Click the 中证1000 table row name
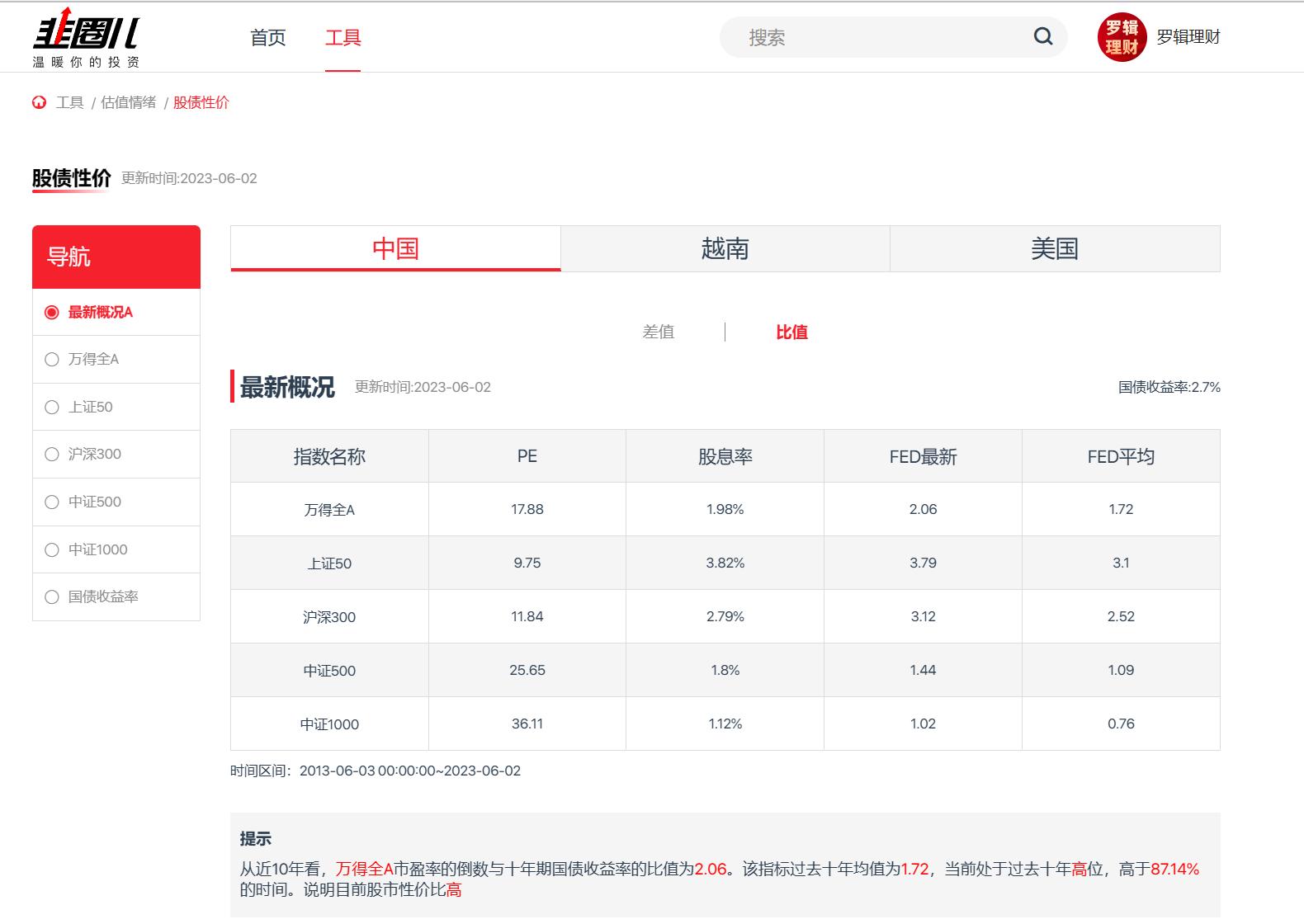 pos(329,724)
